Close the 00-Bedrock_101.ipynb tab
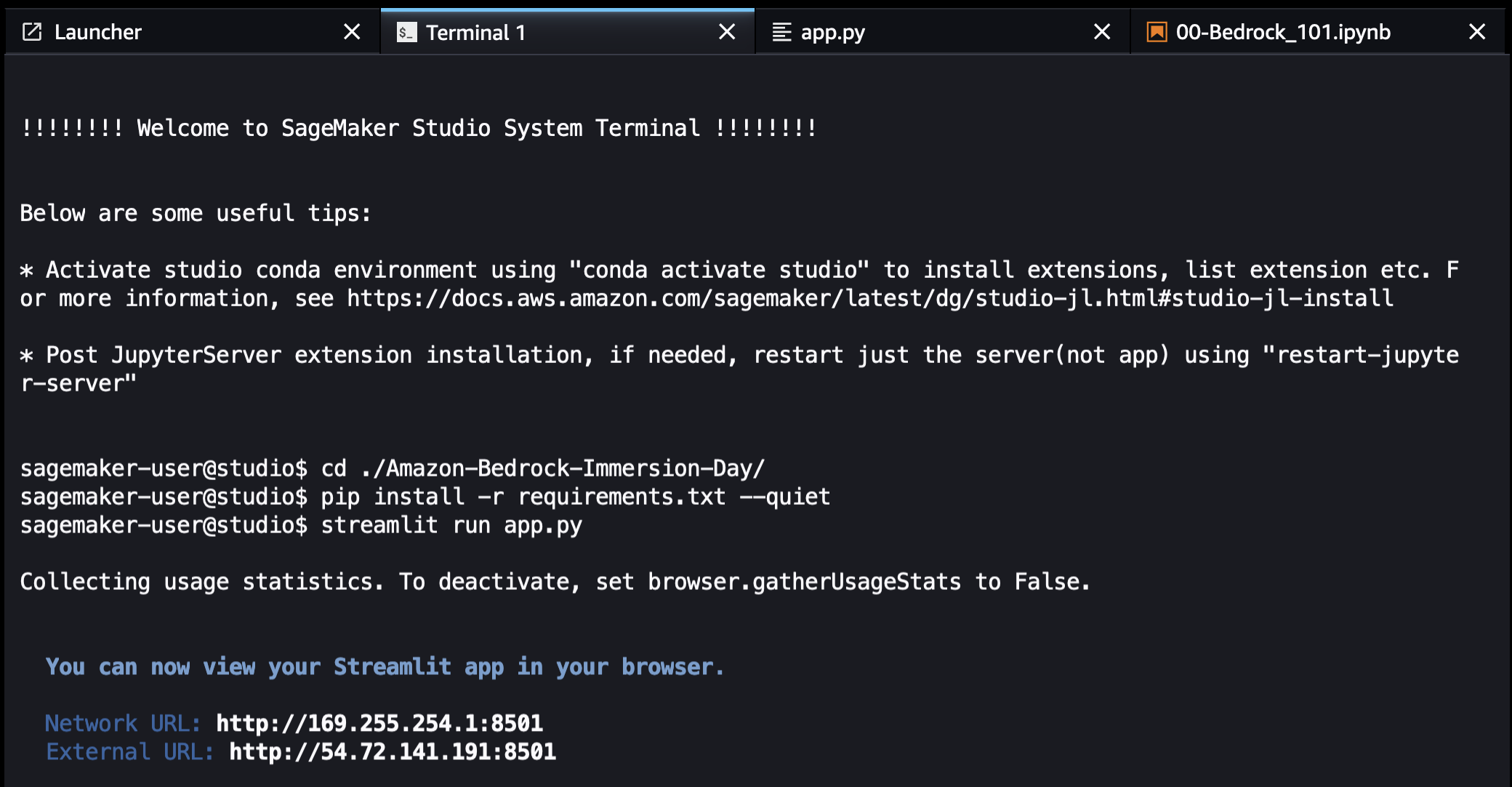This screenshot has height=787, width=1512. [1477, 32]
